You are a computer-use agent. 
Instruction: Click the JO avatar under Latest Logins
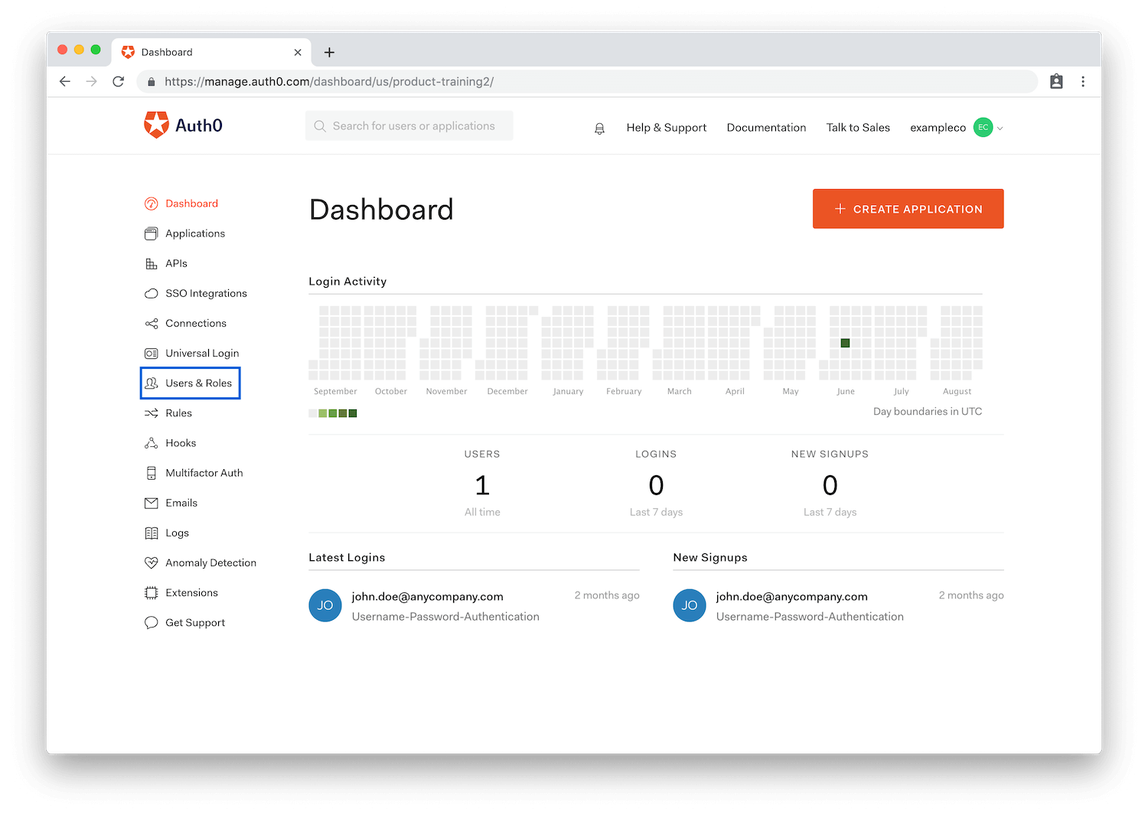[325, 606]
